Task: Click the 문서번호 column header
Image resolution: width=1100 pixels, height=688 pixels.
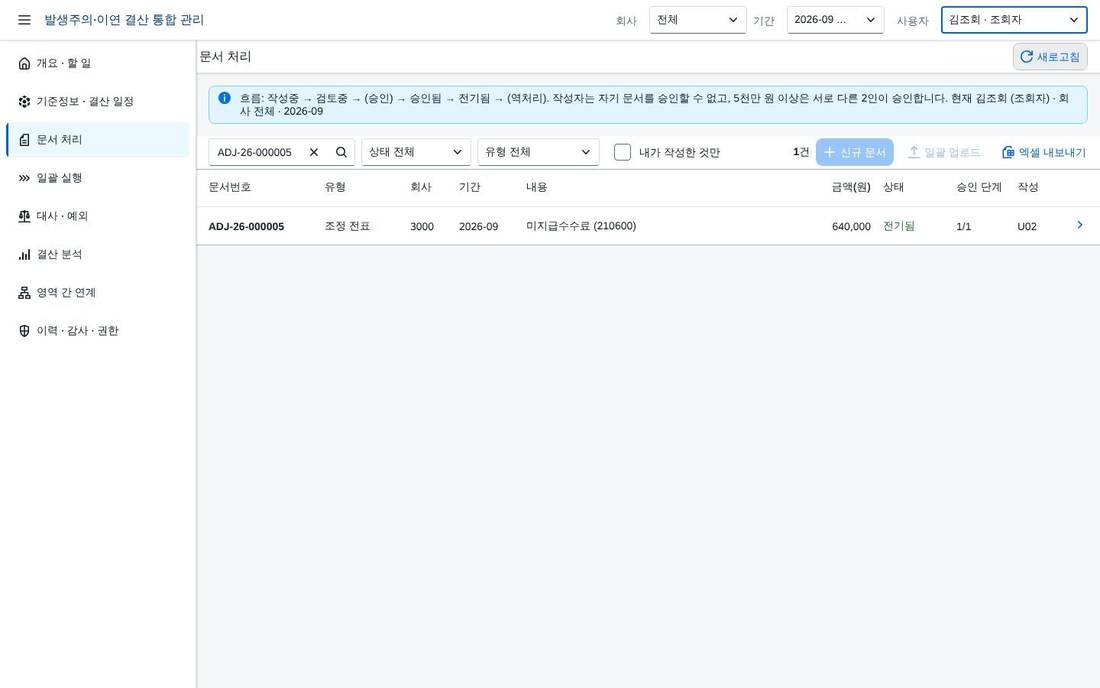Action: pyautogui.click(x=229, y=187)
